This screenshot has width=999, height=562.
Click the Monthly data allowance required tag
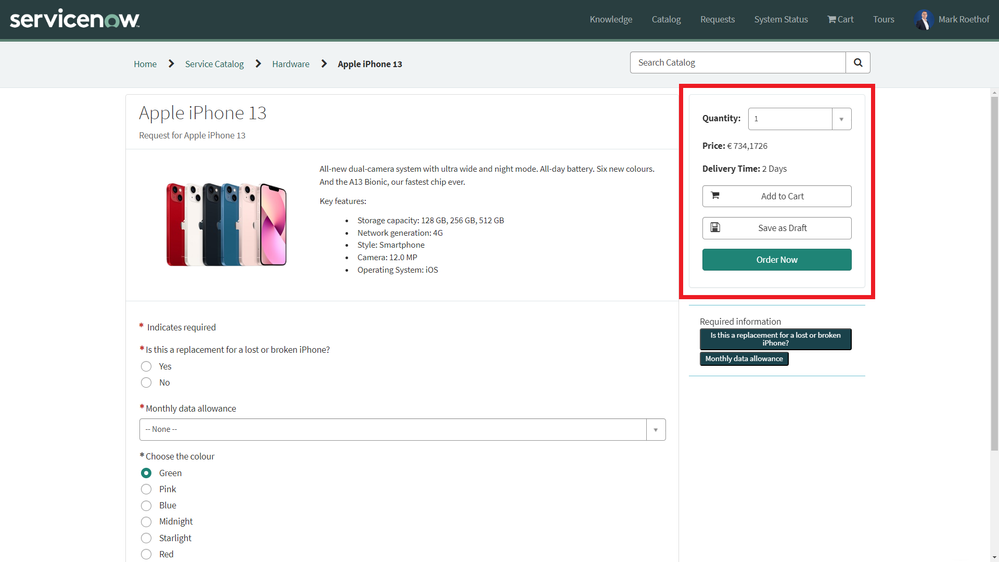[x=744, y=359]
